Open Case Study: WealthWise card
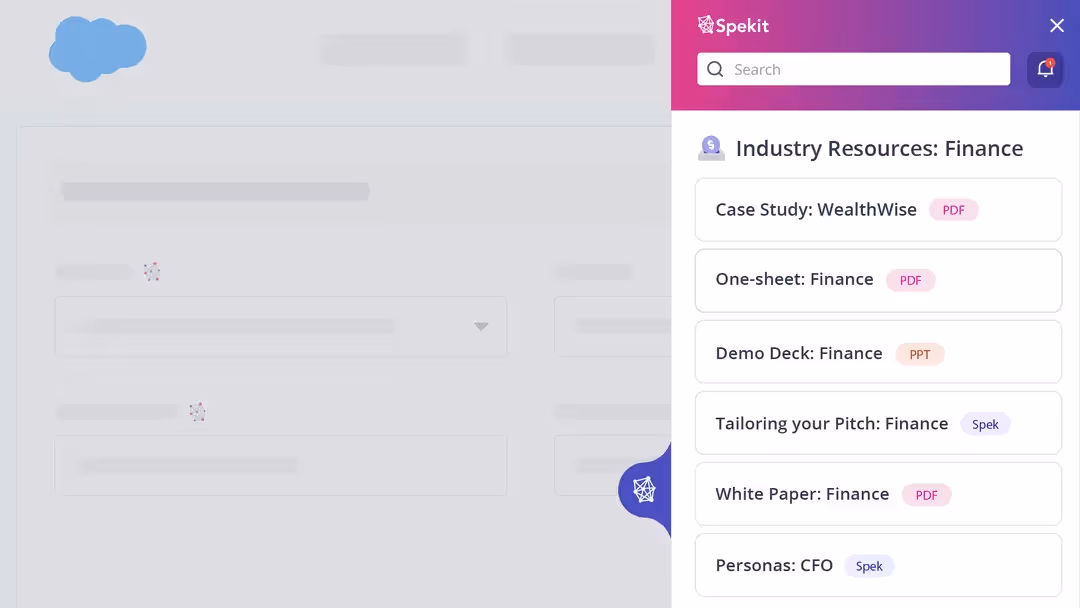1080x608 pixels. pyautogui.click(x=878, y=210)
